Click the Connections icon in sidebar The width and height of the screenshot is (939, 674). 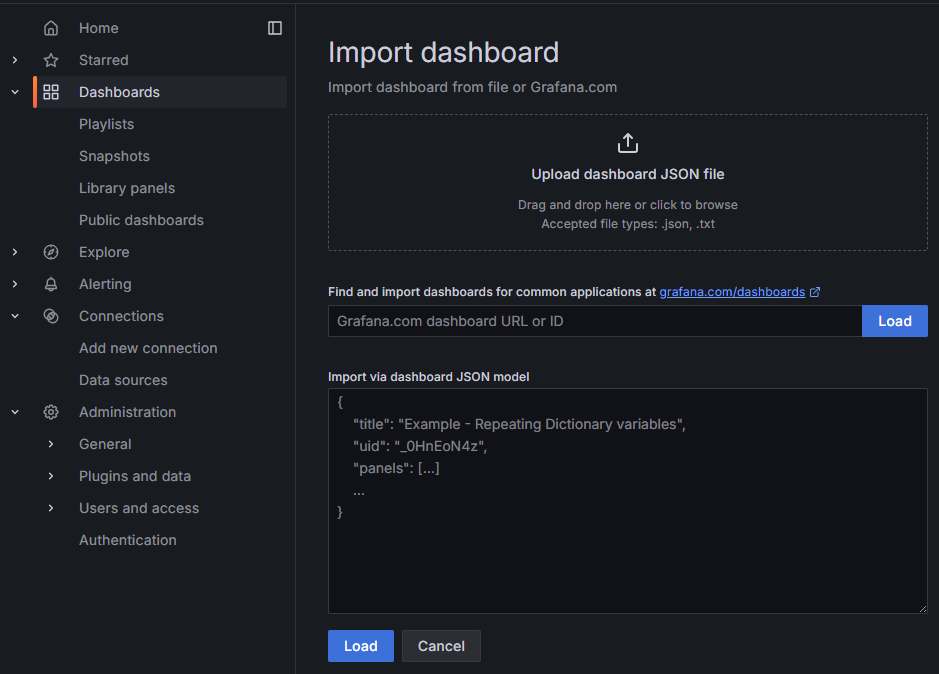(x=51, y=316)
